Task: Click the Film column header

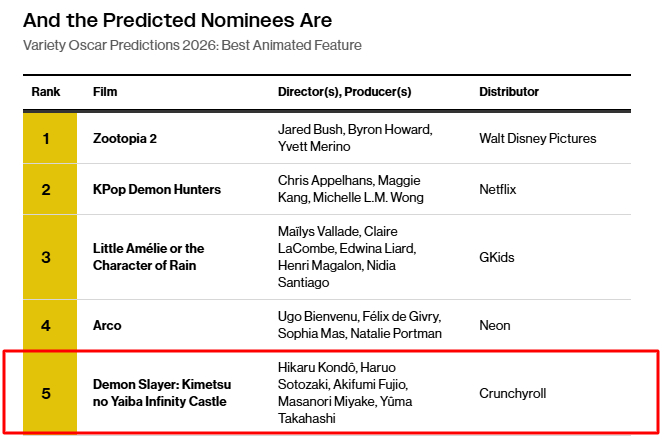Action: tap(105, 92)
